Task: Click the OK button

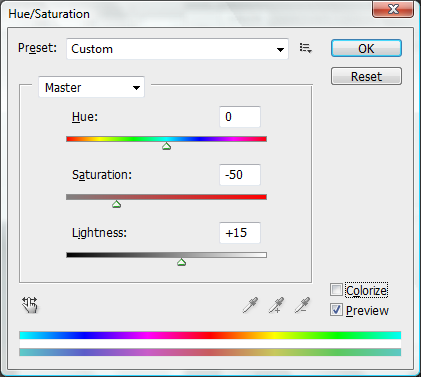Action: point(366,48)
